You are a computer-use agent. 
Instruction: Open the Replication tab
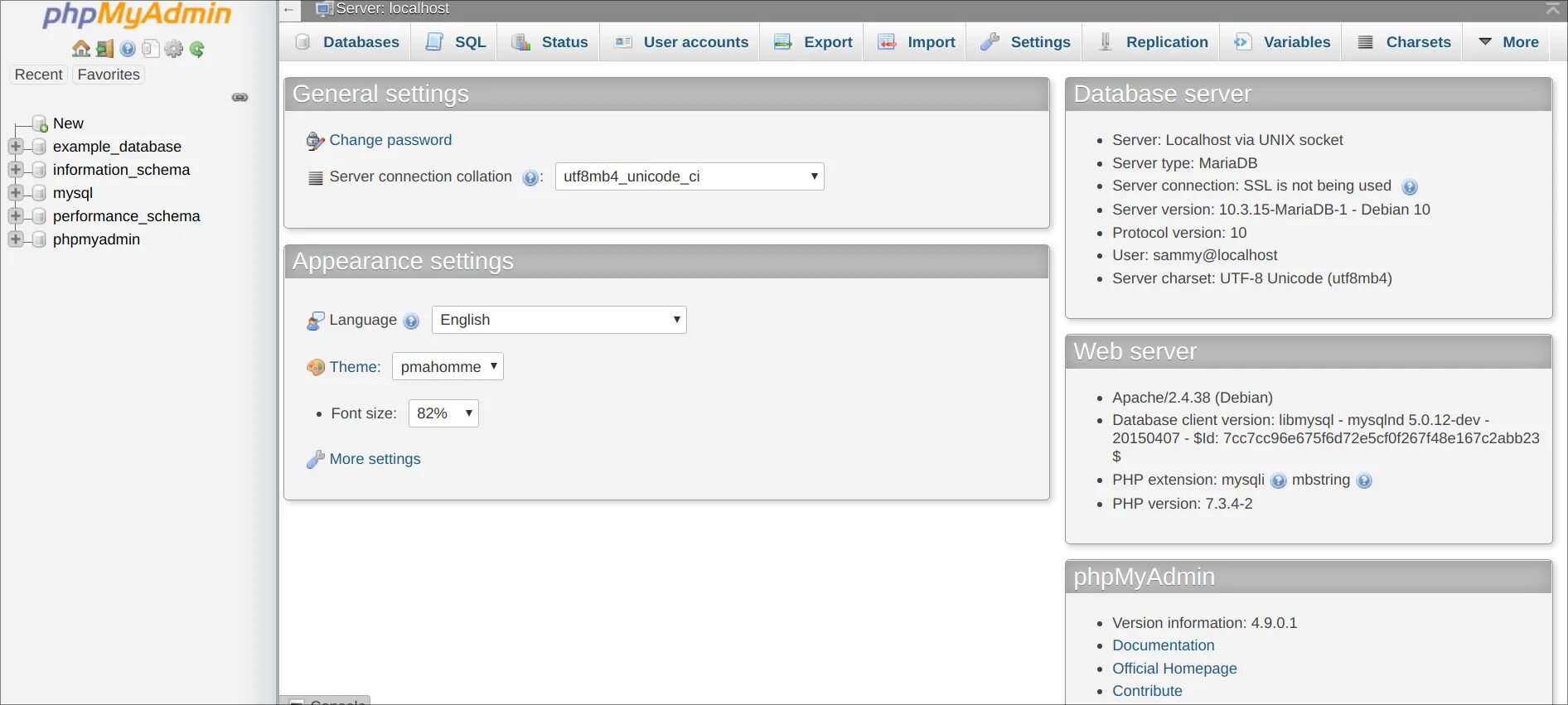click(1152, 42)
